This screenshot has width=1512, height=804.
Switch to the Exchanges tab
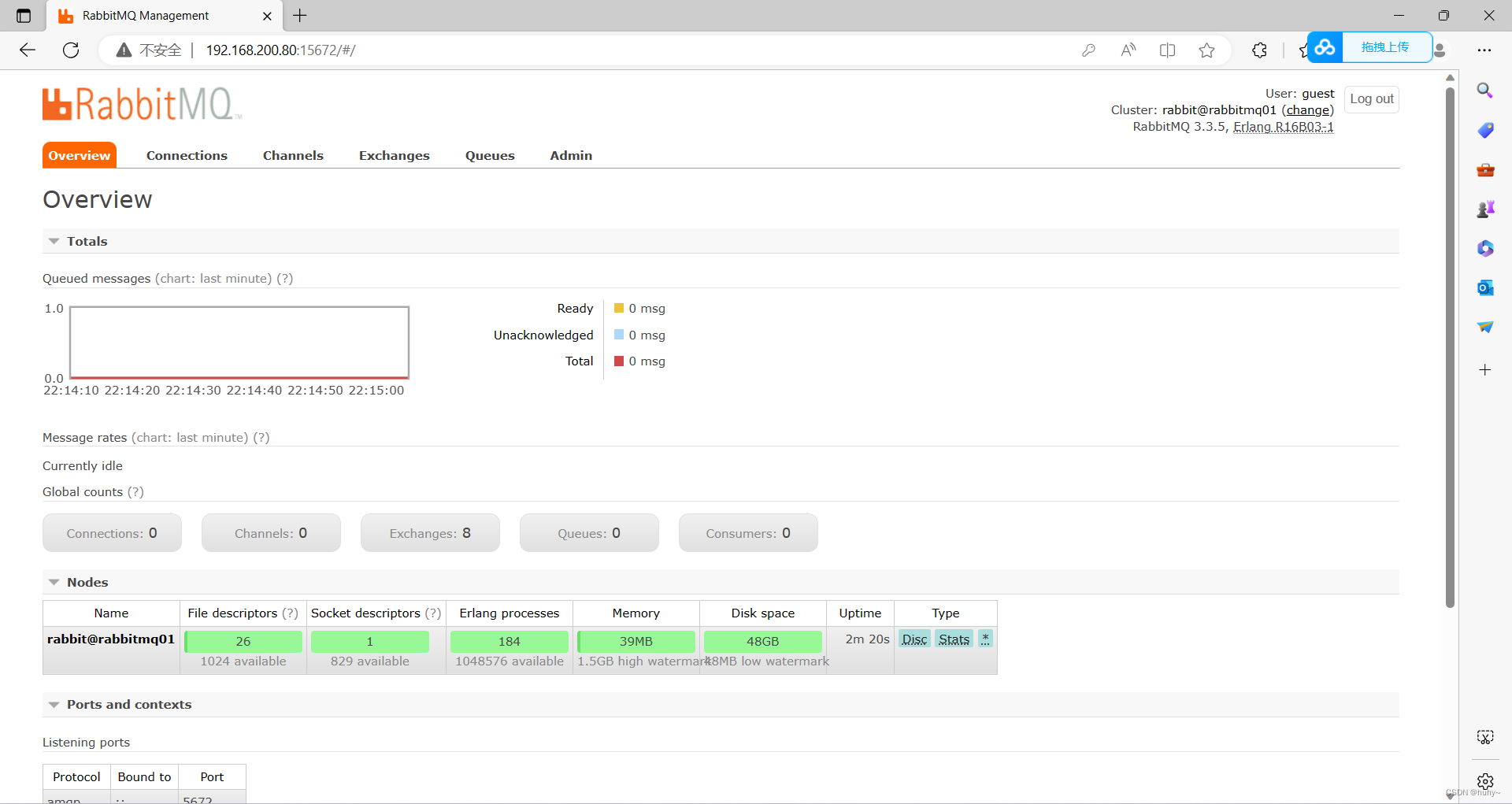click(395, 155)
